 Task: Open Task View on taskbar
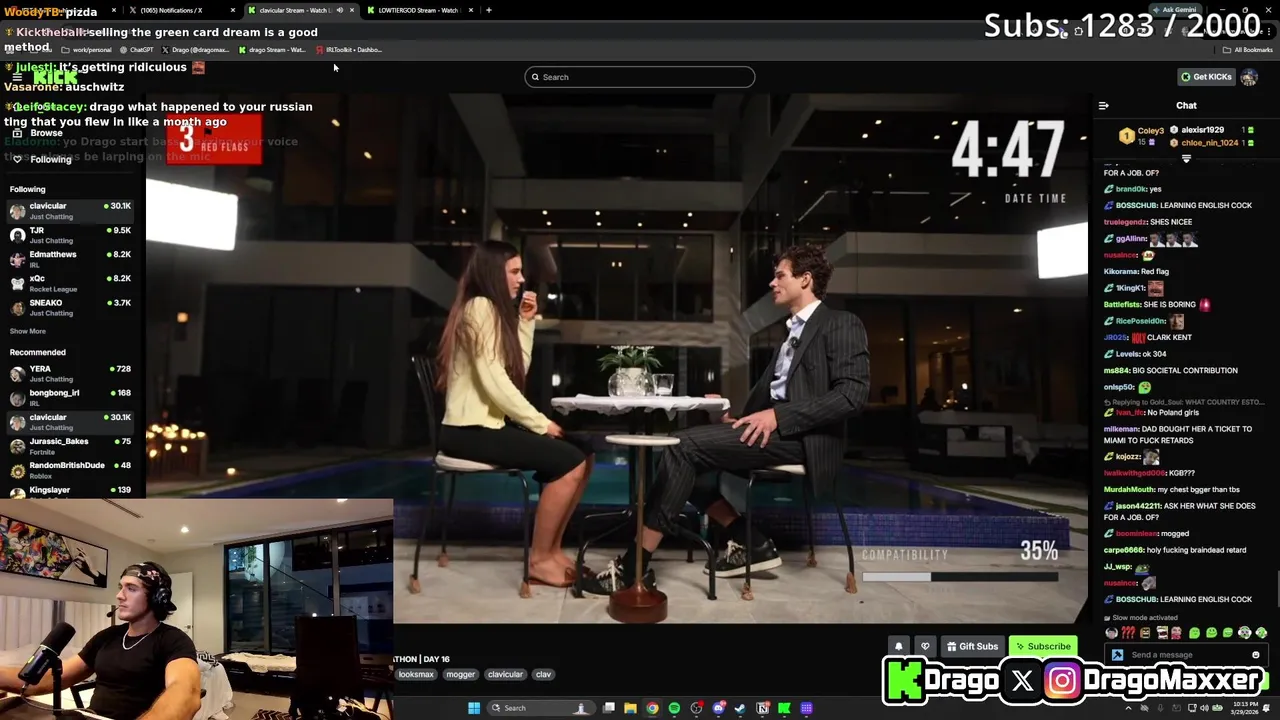pos(608,708)
